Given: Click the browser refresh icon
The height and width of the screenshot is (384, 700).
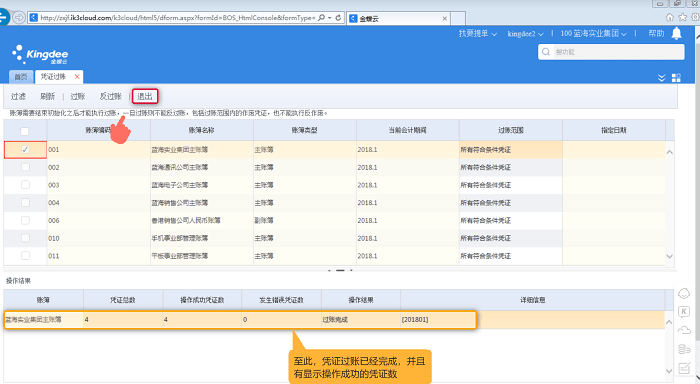Looking at the screenshot, I should coord(338,18).
